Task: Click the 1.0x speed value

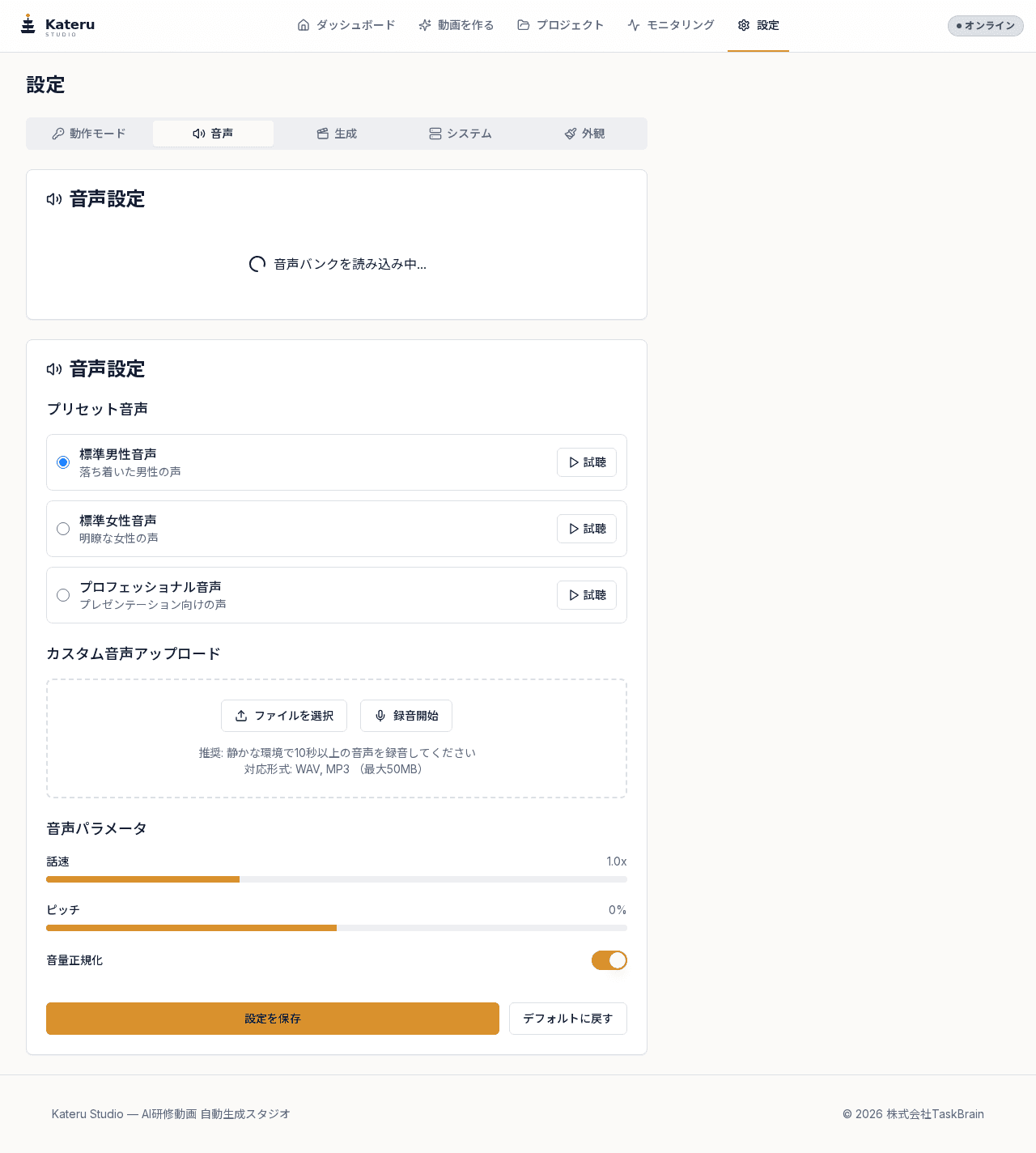Action: tap(617, 862)
